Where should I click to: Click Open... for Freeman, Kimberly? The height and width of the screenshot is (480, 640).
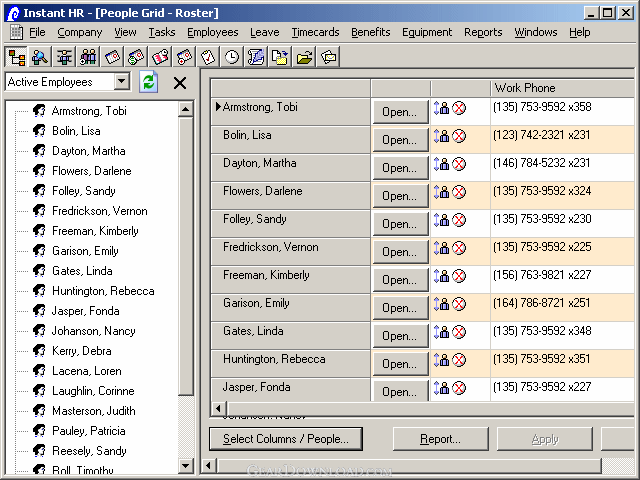[400, 280]
